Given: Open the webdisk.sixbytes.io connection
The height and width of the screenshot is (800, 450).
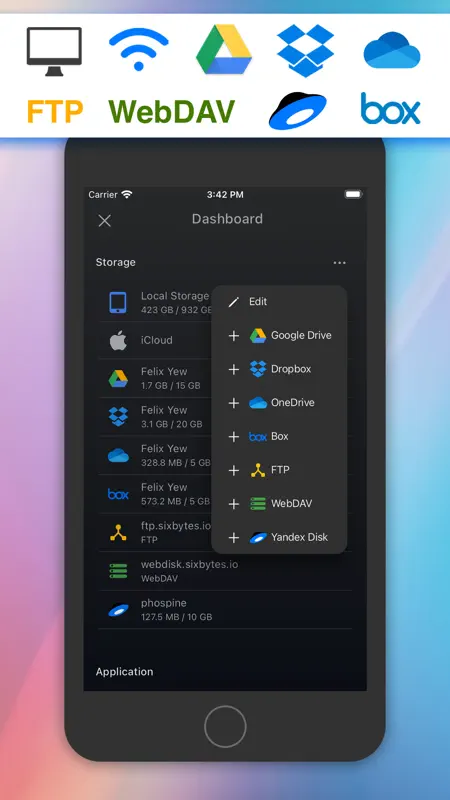Looking at the screenshot, I should click(x=225, y=571).
